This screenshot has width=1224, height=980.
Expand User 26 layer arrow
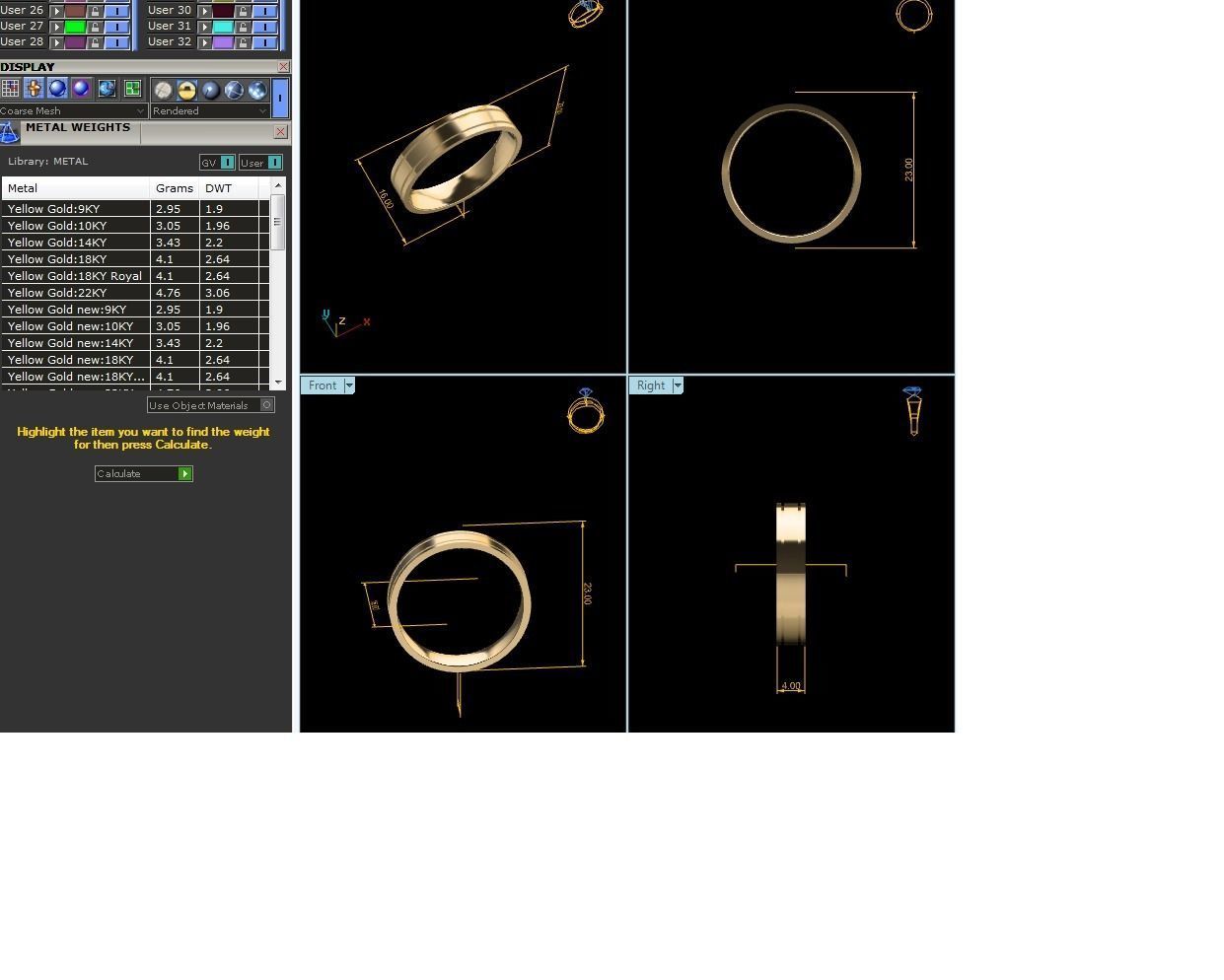click(56, 11)
